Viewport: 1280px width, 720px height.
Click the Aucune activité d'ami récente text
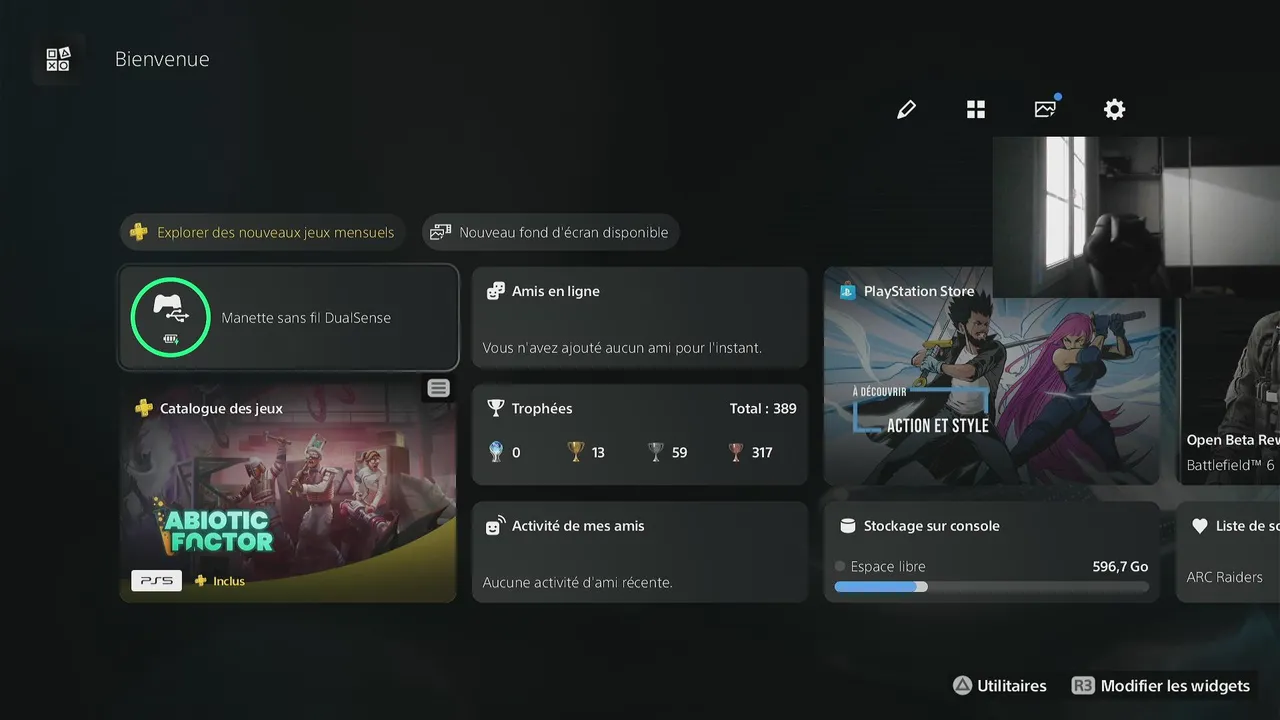pos(578,582)
